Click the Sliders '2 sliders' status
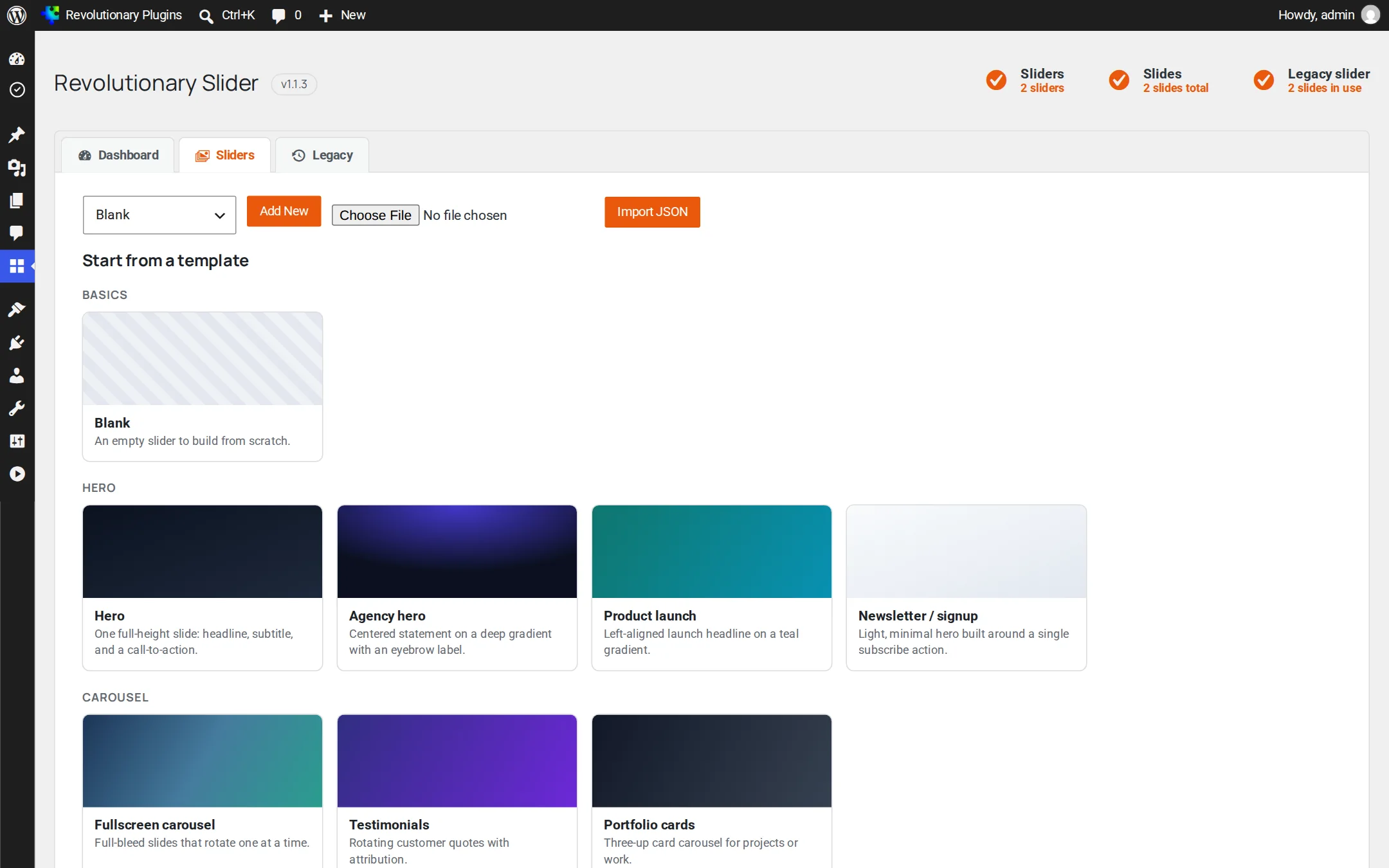 (x=1025, y=80)
